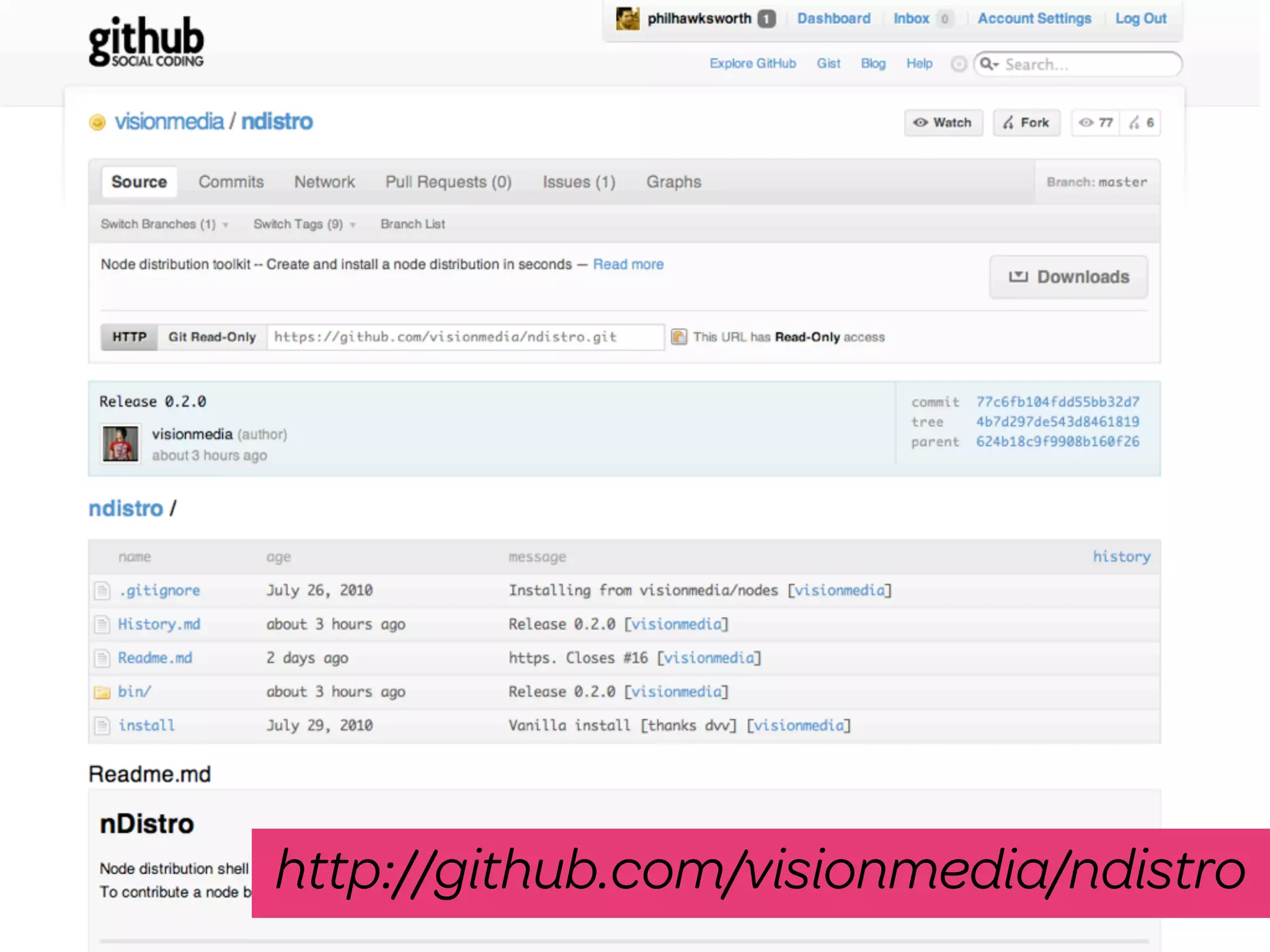Image resolution: width=1270 pixels, height=952 pixels.
Task: Open the bin/ folder icon
Action: pyautogui.click(x=102, y=692)
